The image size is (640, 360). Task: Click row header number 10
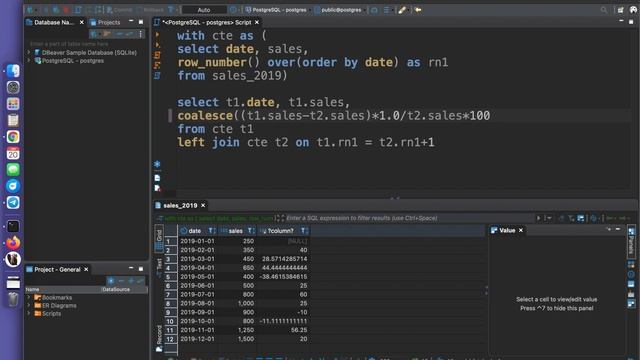(x=170, y=321)
